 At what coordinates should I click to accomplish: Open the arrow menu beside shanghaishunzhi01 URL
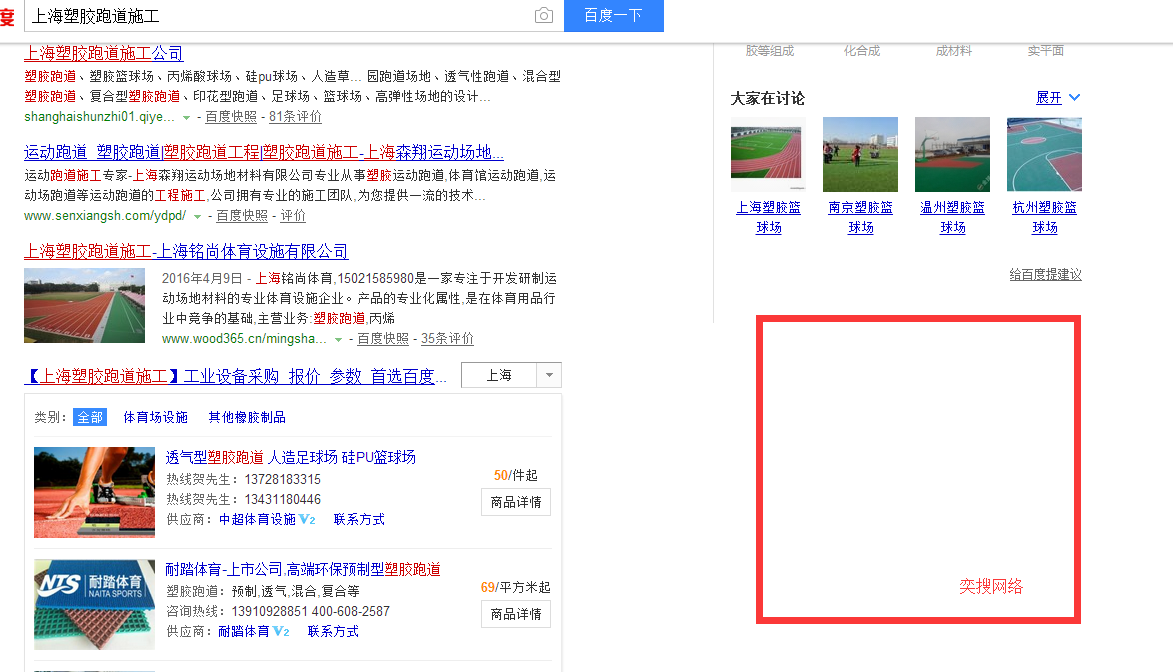coord(186,117)
